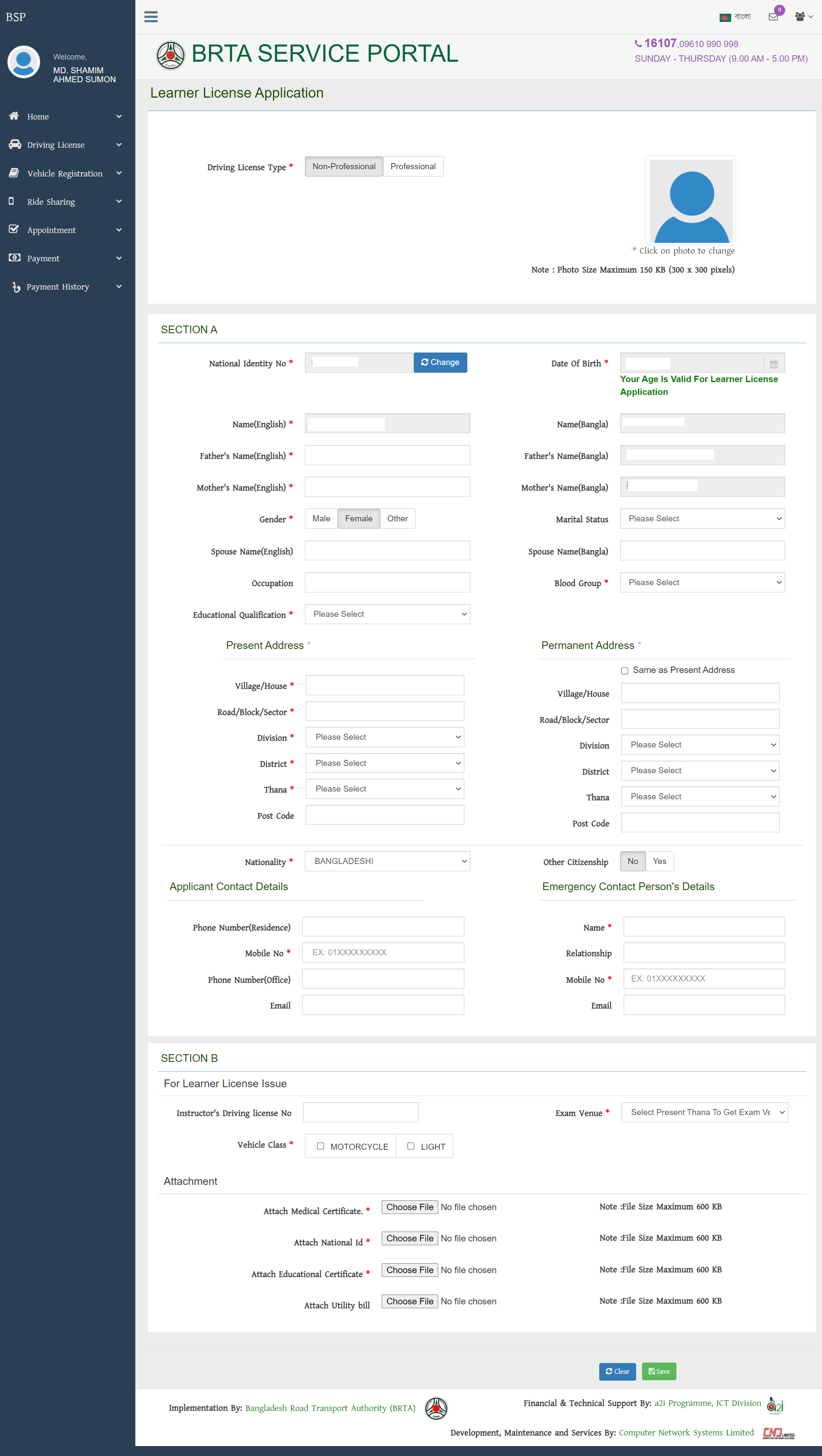The image size is (822, 1456).
Task: Click the CNS Limited logo
Action: click(x=778, y=1433)
